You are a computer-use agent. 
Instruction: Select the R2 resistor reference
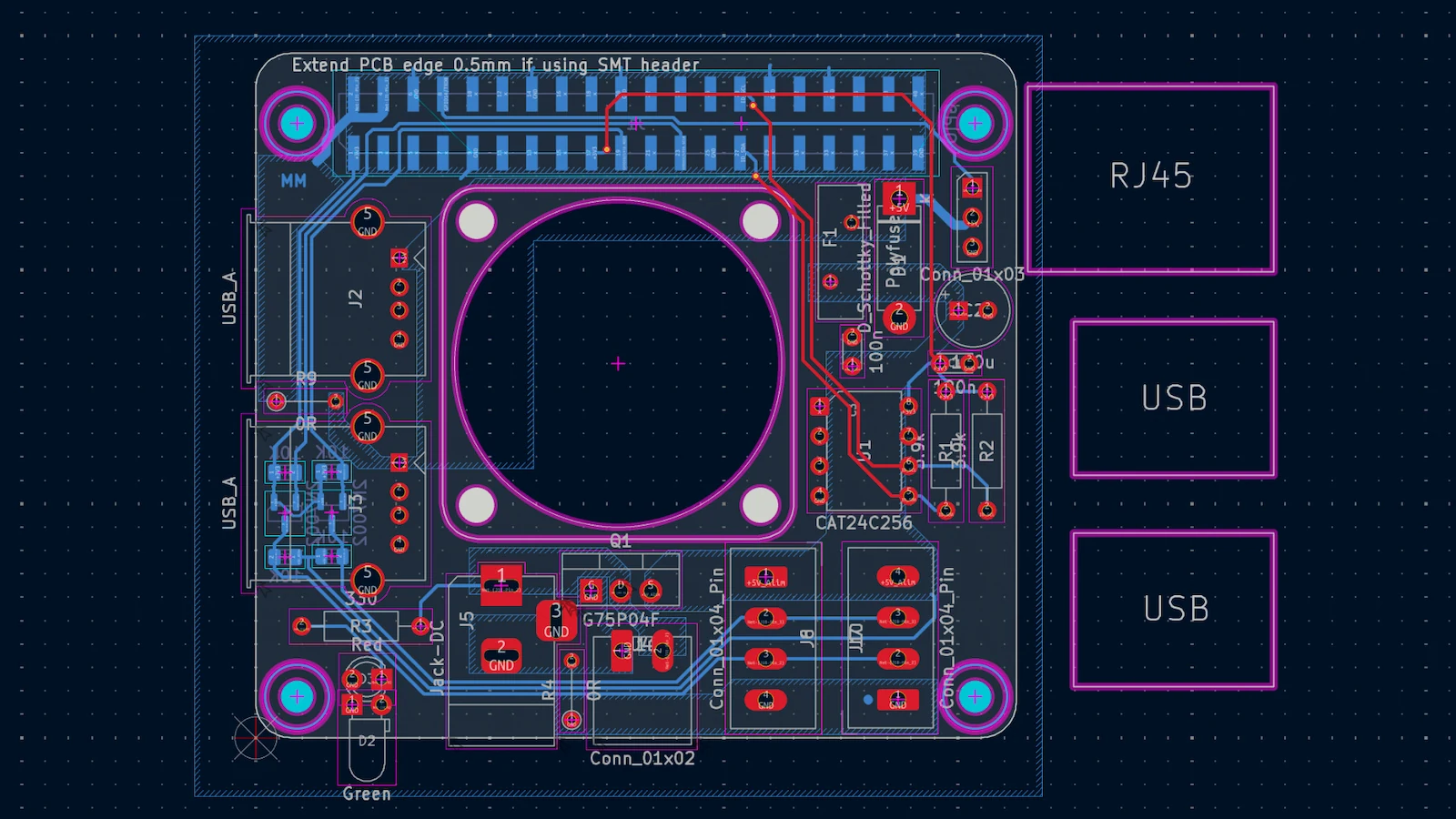[987, 450]
